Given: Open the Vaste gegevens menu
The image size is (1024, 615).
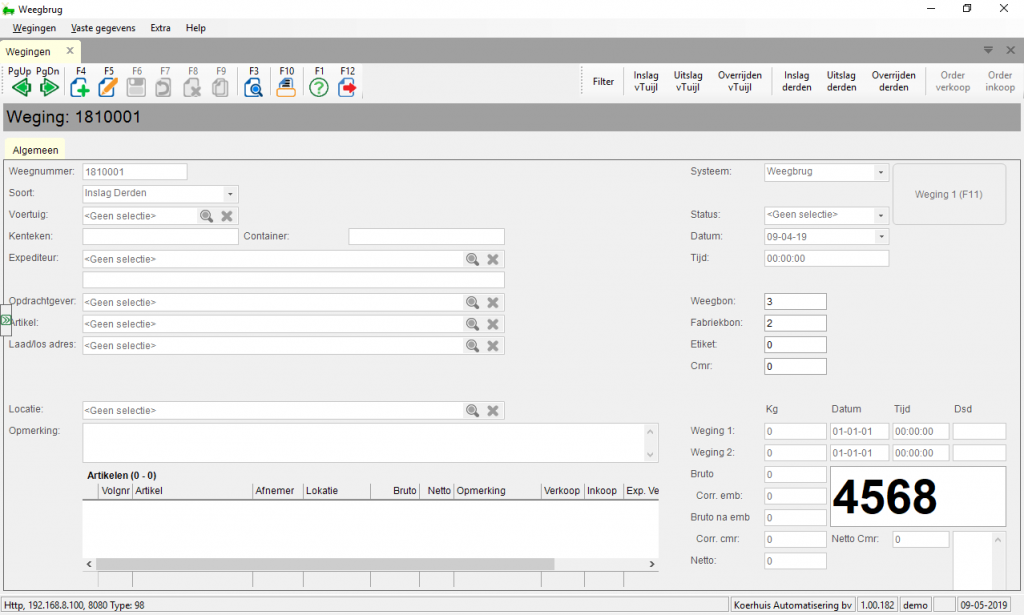Looking at the screenshot, I should tap(103, 28).
